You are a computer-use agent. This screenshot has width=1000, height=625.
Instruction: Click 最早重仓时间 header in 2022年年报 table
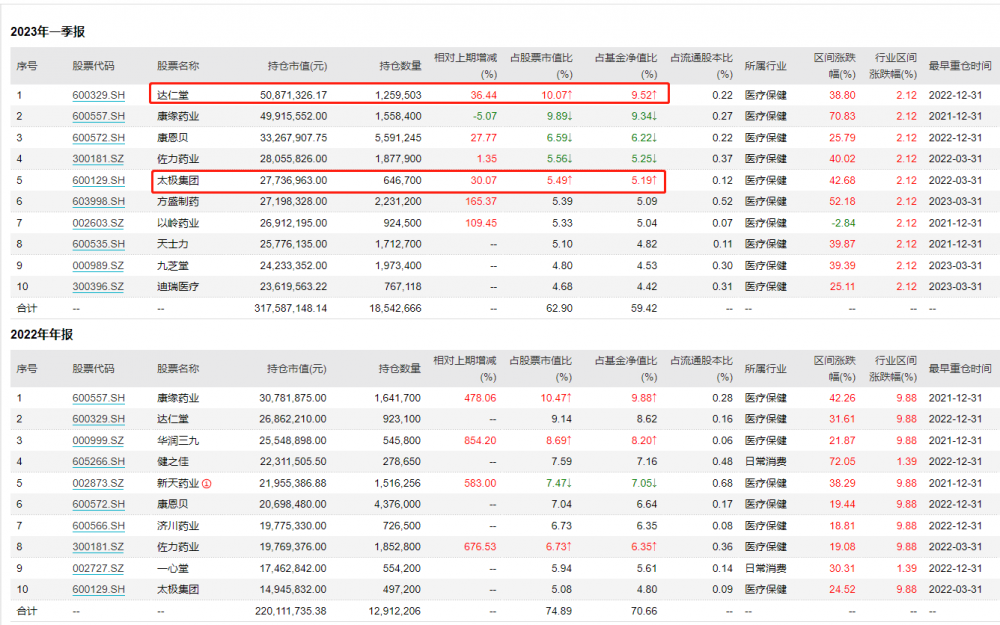tap(960, 369)
